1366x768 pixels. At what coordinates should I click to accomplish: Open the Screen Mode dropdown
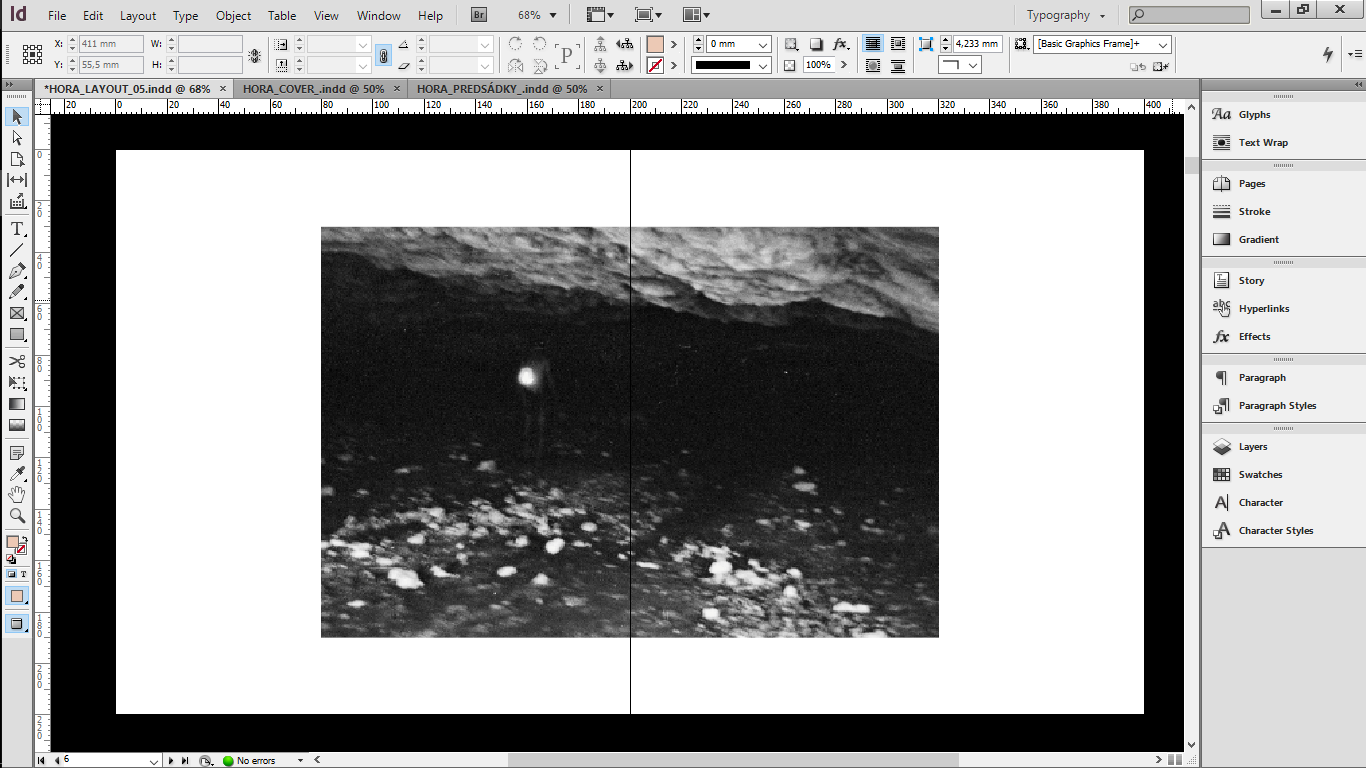pos(647,15)
